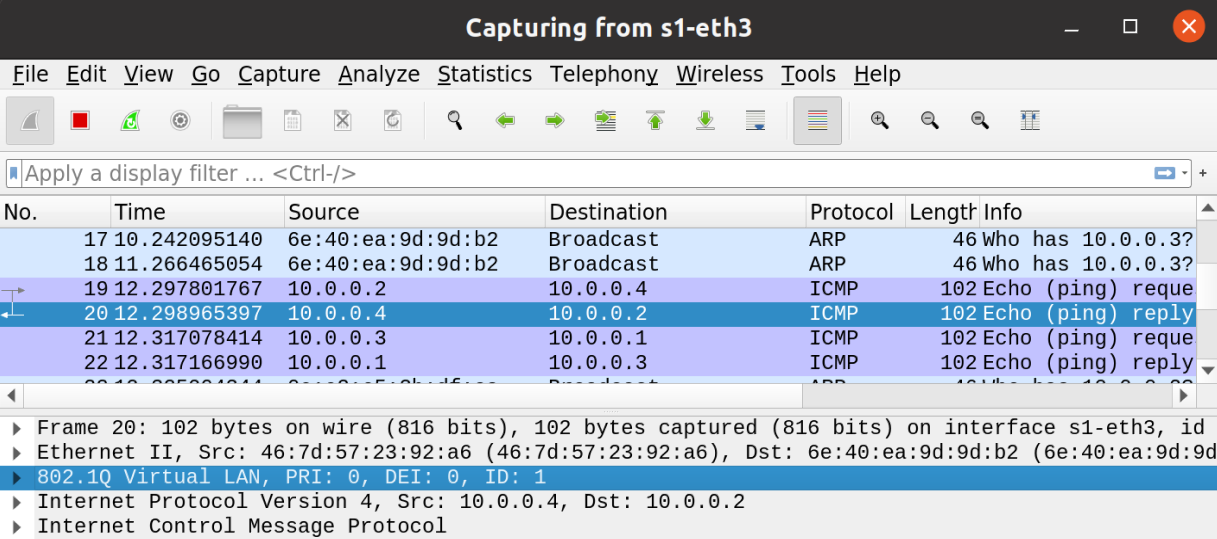Zoom in the packet text
The image size is (1217, 539).
pos(880,121)
